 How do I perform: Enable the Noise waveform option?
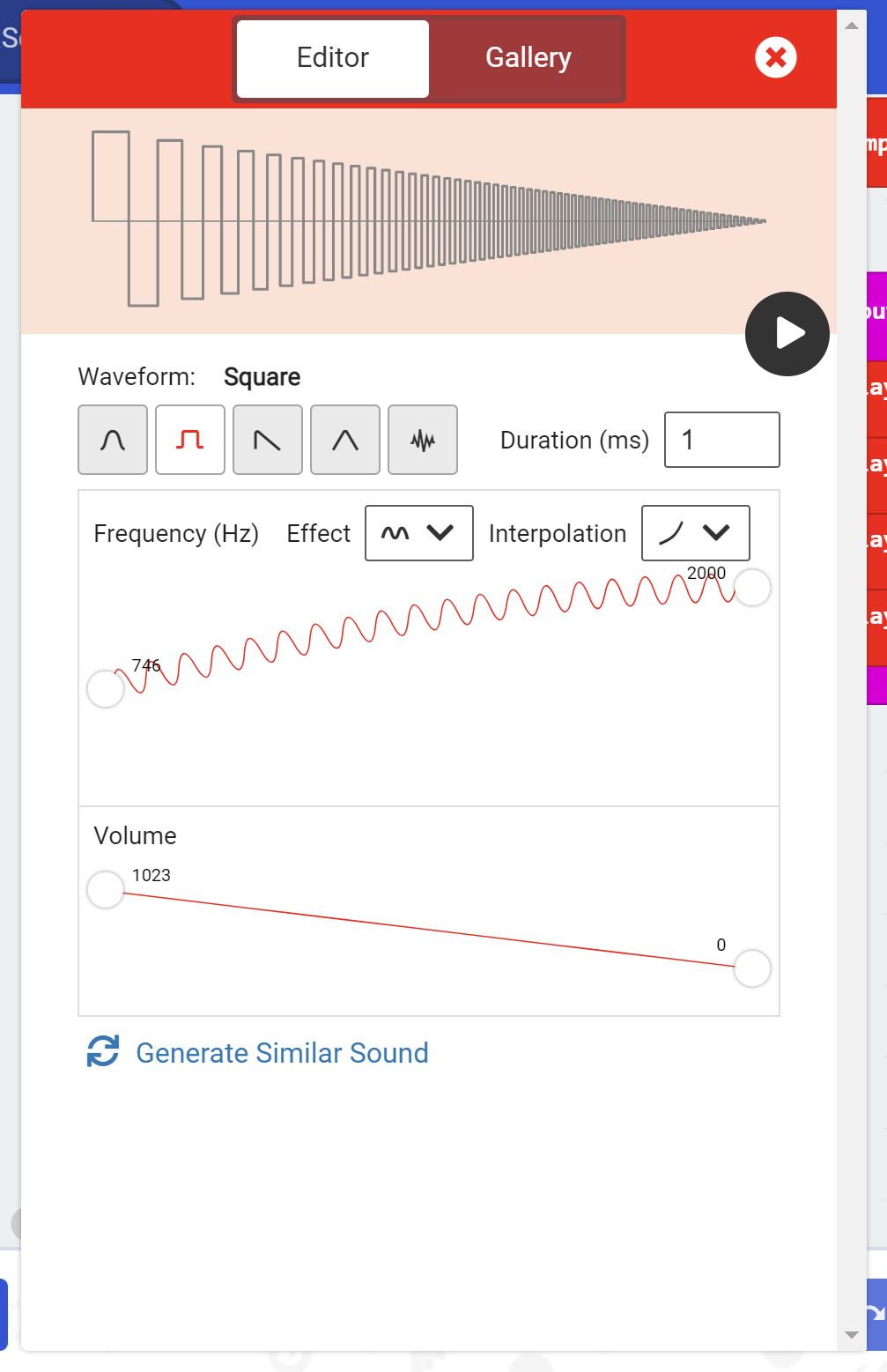tap(422, 440)
